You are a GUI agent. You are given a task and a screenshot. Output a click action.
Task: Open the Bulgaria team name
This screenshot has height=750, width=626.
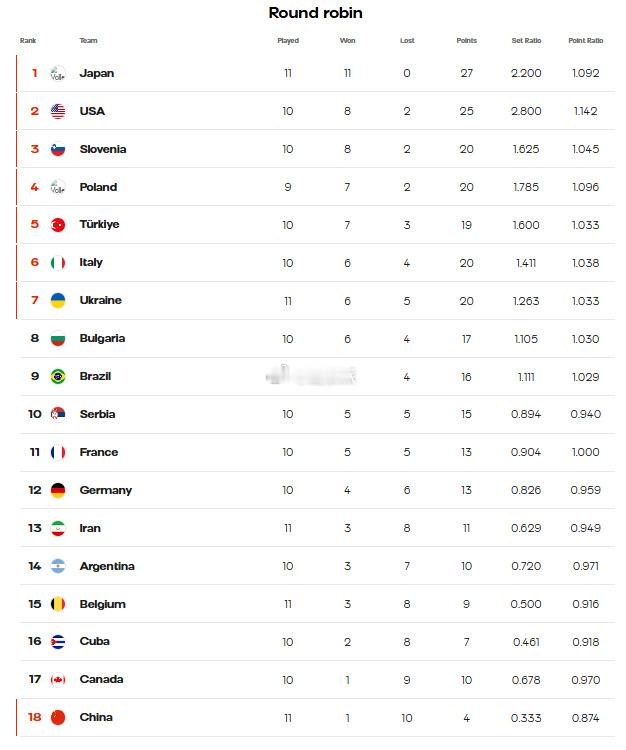click(x=102, y=339)
